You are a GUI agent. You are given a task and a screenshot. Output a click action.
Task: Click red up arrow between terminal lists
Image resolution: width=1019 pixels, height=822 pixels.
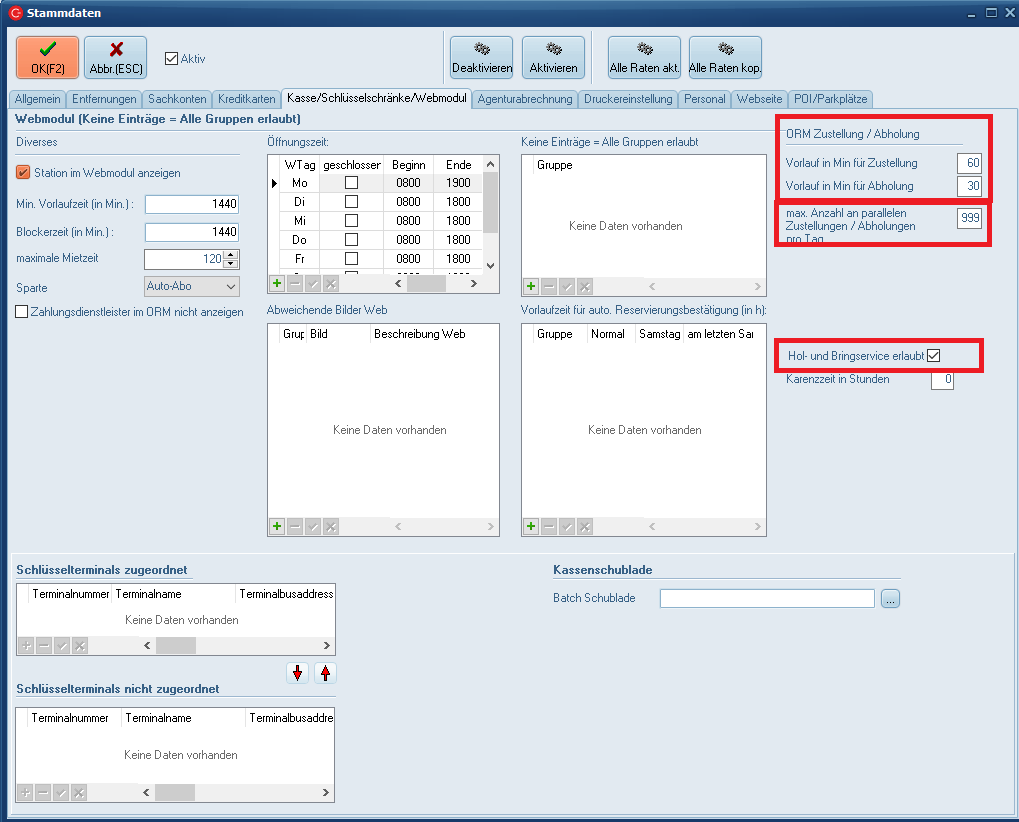325,673
